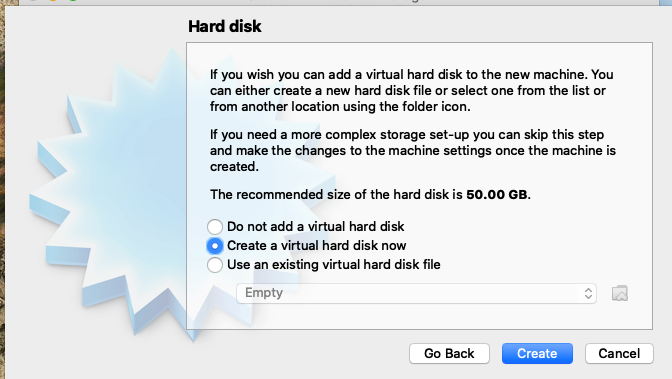Click the 'Use an existing virtual hard disk file' label
The height and width of the screenshot is (379, 672).
[x=333, y=265]
